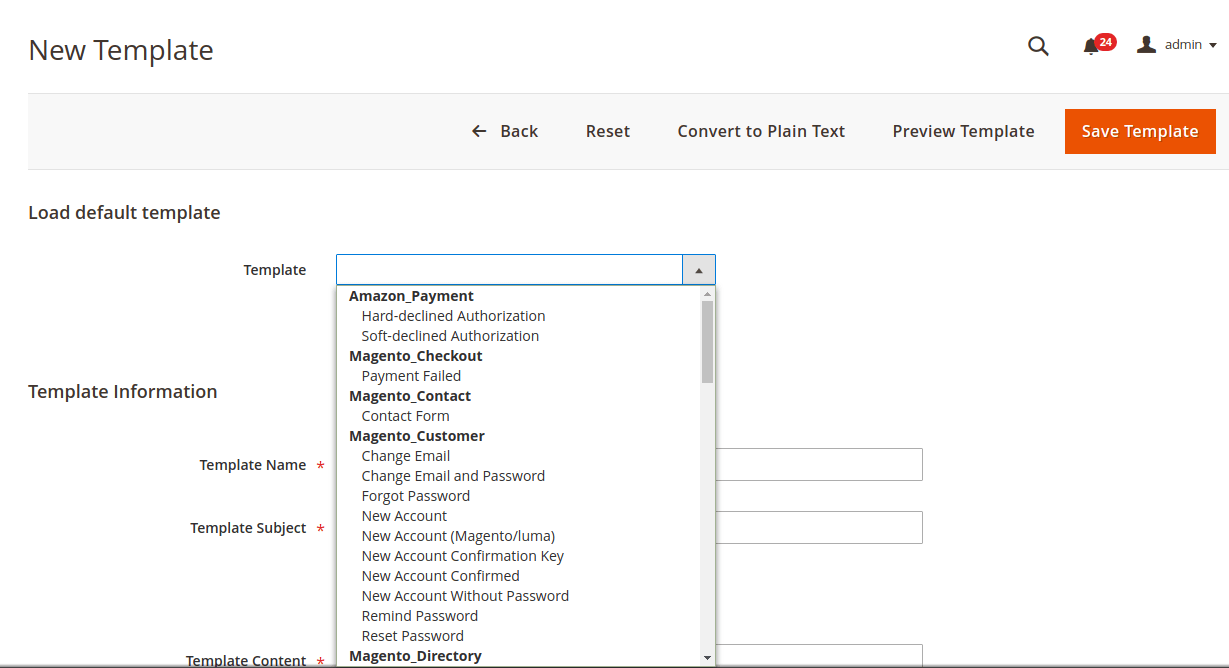
Task: Click the Magento_Customer group header
Action: [x=416, y=436]
